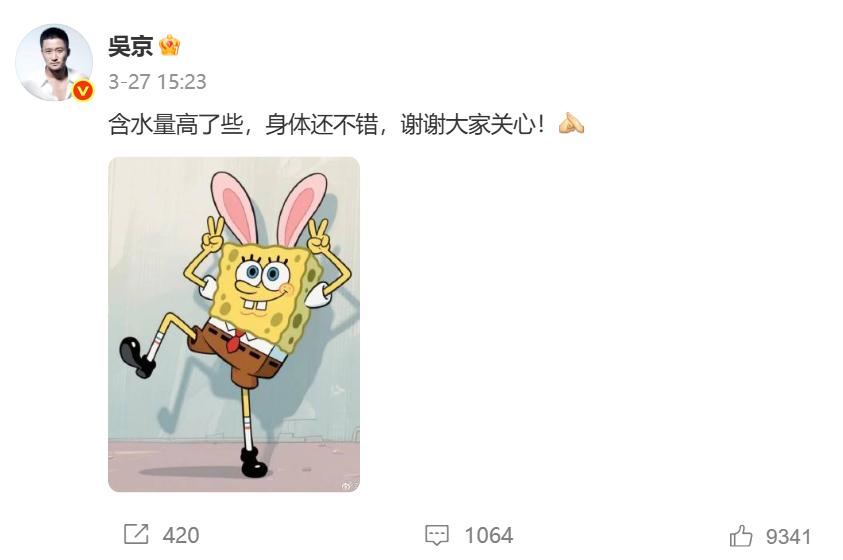Click the repost count 420
This screenshot has height=560, width=843.
coord(181,535)
